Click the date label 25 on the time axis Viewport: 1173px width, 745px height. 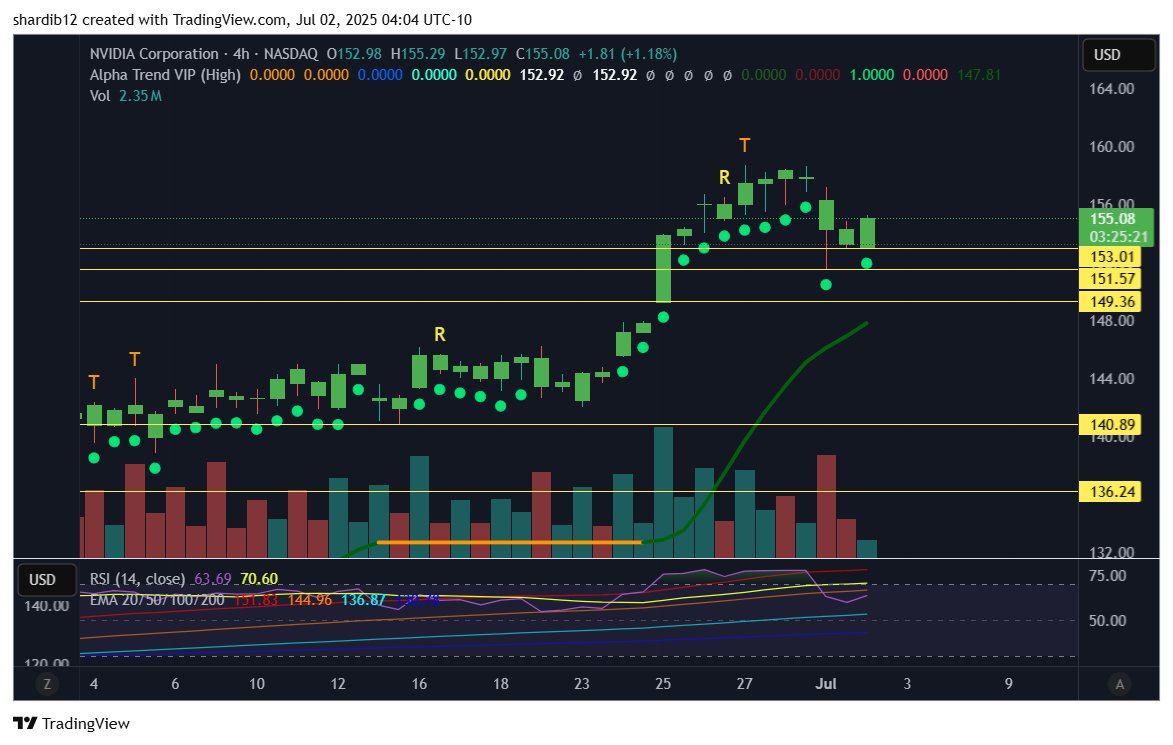point(663,684)
